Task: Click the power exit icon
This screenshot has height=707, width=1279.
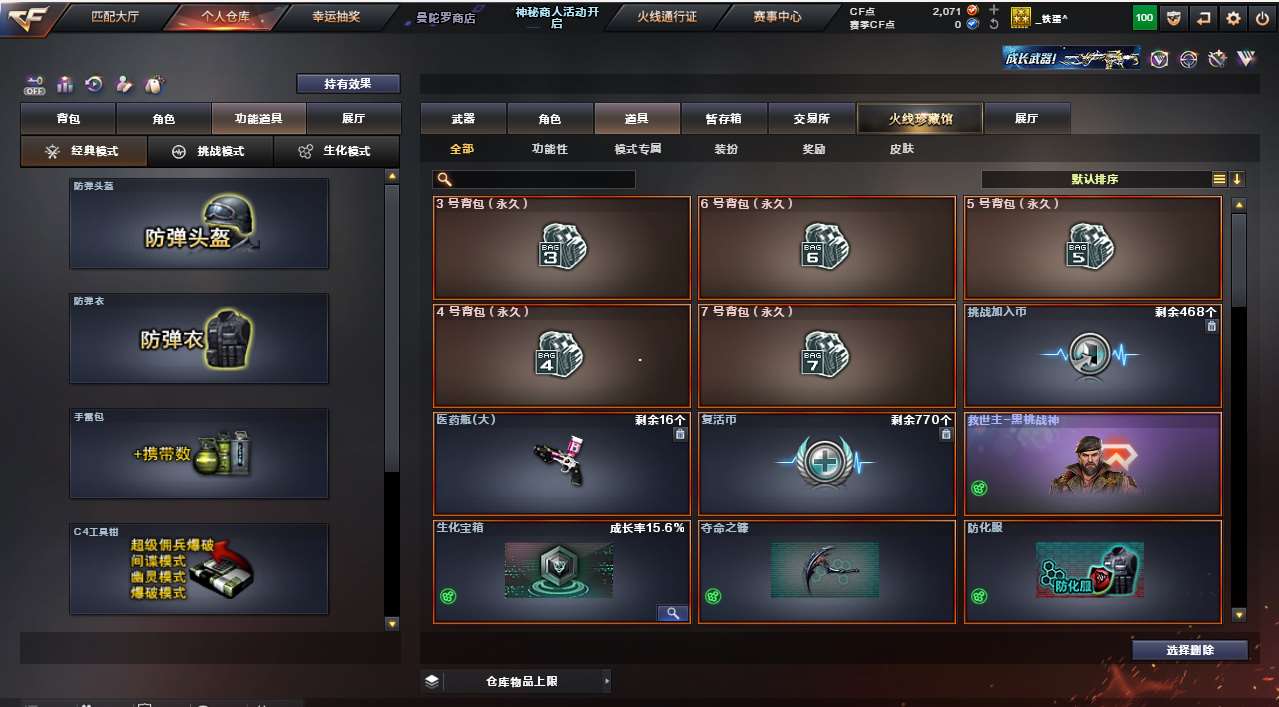Action: [x=1262, y=18]
